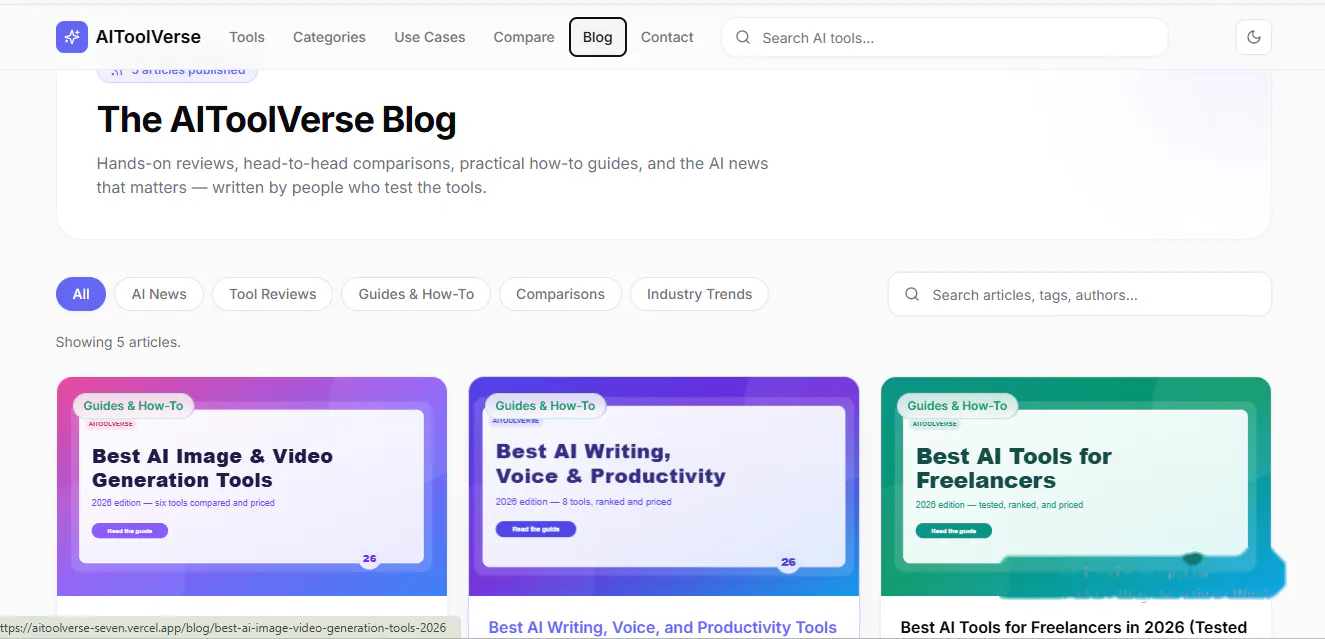Viewport: 1325px width, 639px height.
Task: Open Best AI Image & Video Generation thumbnail
Action: point(252,486)
